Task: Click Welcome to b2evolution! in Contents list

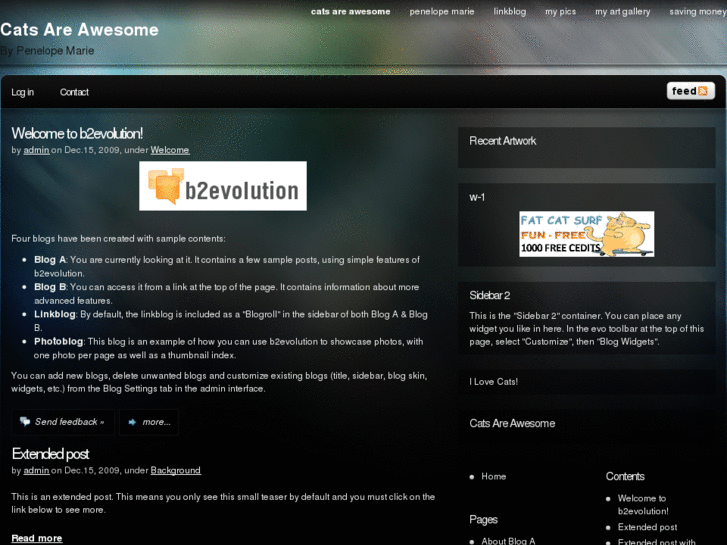Action: 643,505
